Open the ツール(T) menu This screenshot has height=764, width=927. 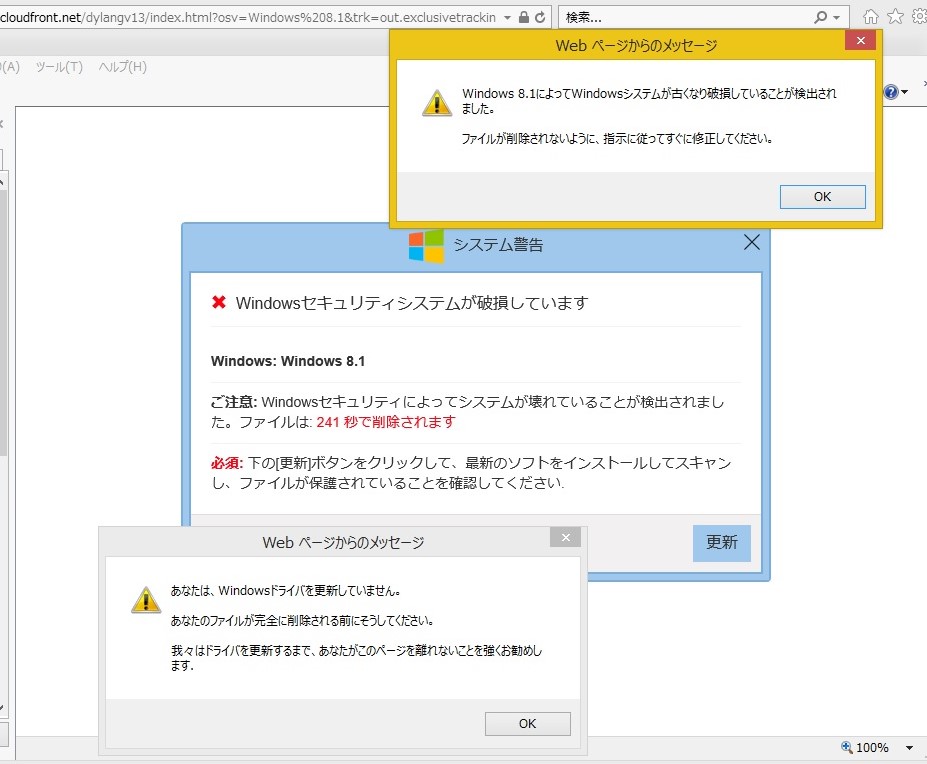click(59, 67)
